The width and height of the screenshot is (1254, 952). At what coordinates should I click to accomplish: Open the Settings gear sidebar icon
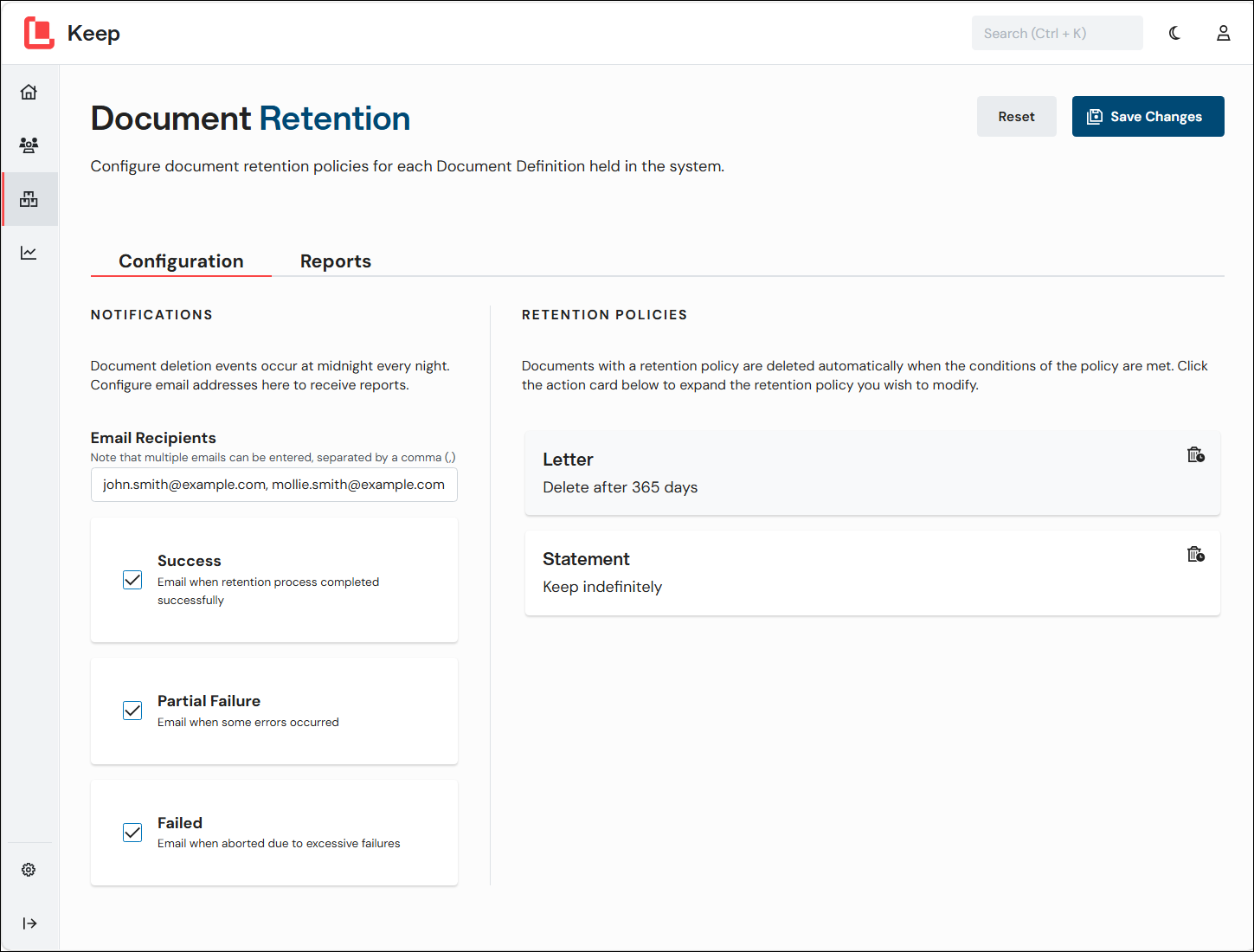[29, 870]
